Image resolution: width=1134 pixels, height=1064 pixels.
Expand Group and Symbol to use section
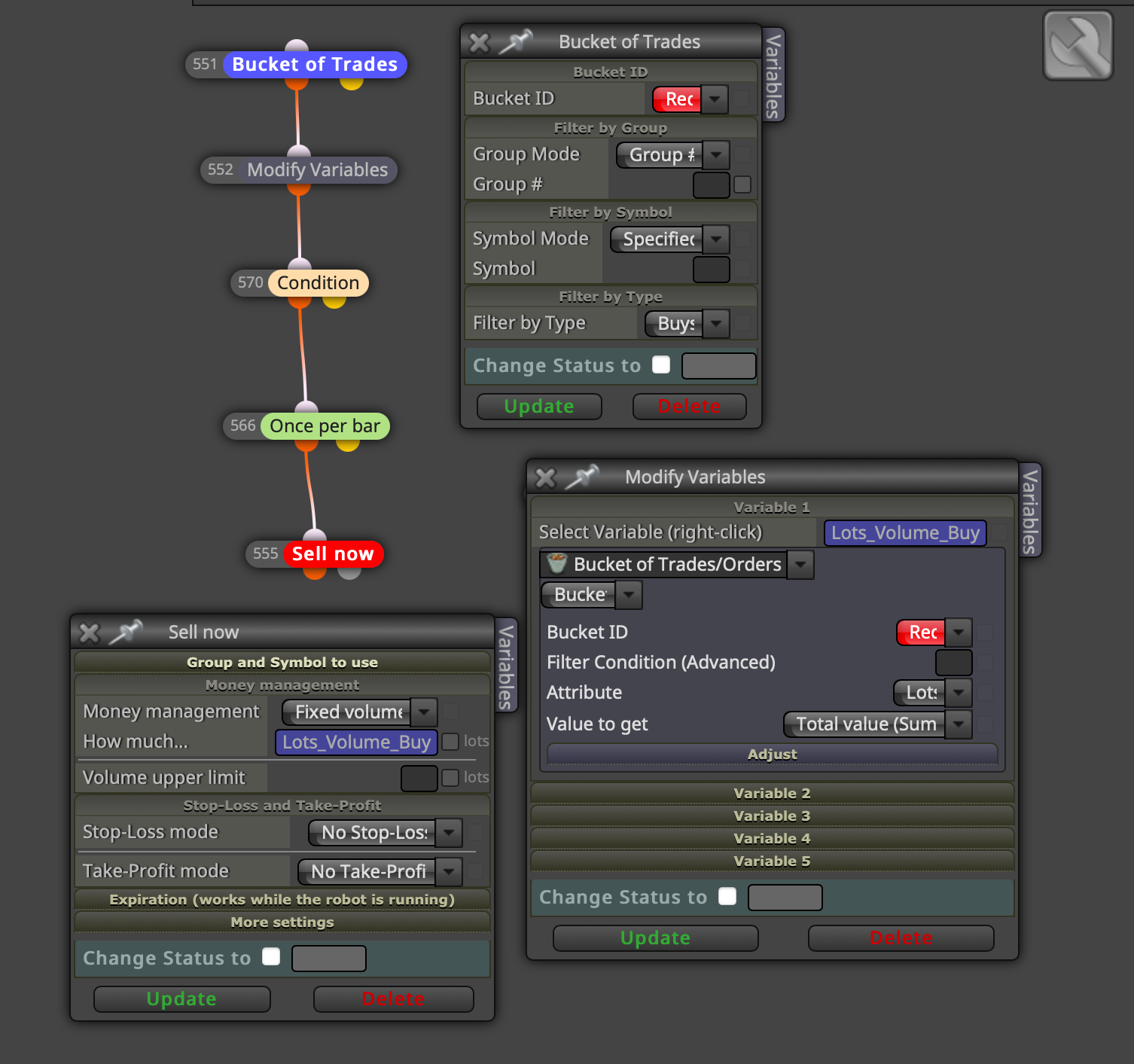[x=282, y=663]
